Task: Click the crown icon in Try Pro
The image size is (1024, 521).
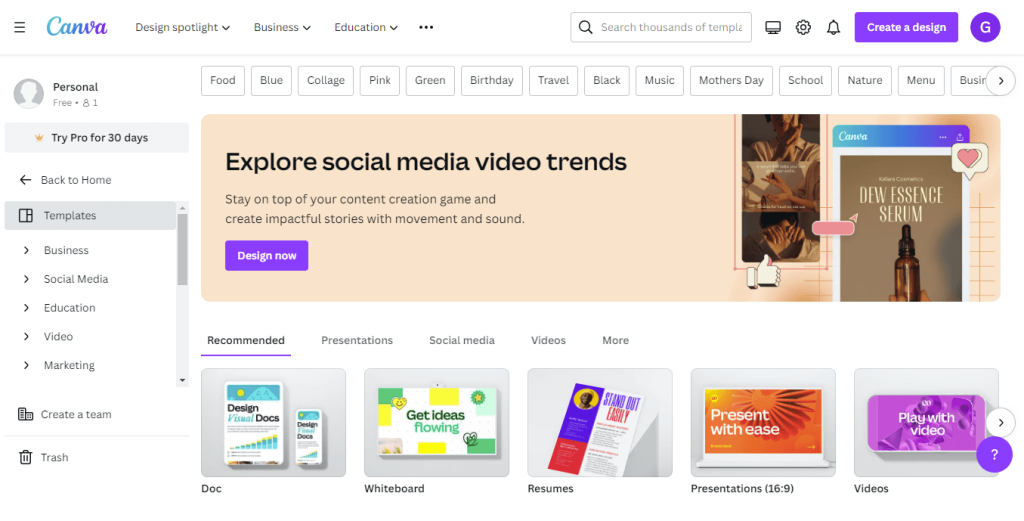Action: tap(39, 138)
